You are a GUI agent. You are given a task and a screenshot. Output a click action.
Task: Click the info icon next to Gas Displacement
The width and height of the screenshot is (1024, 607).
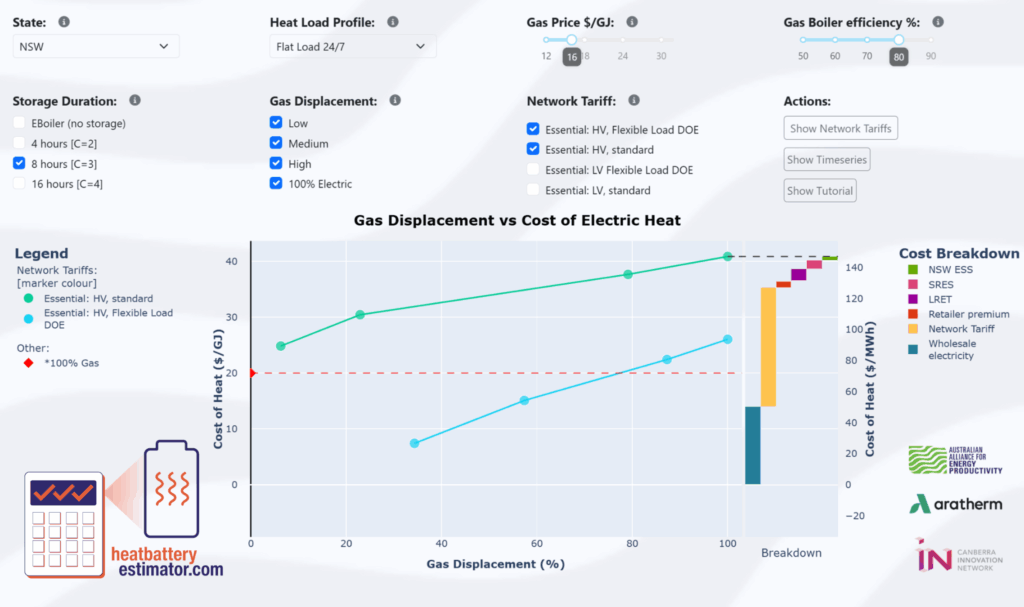coord(393,100)
